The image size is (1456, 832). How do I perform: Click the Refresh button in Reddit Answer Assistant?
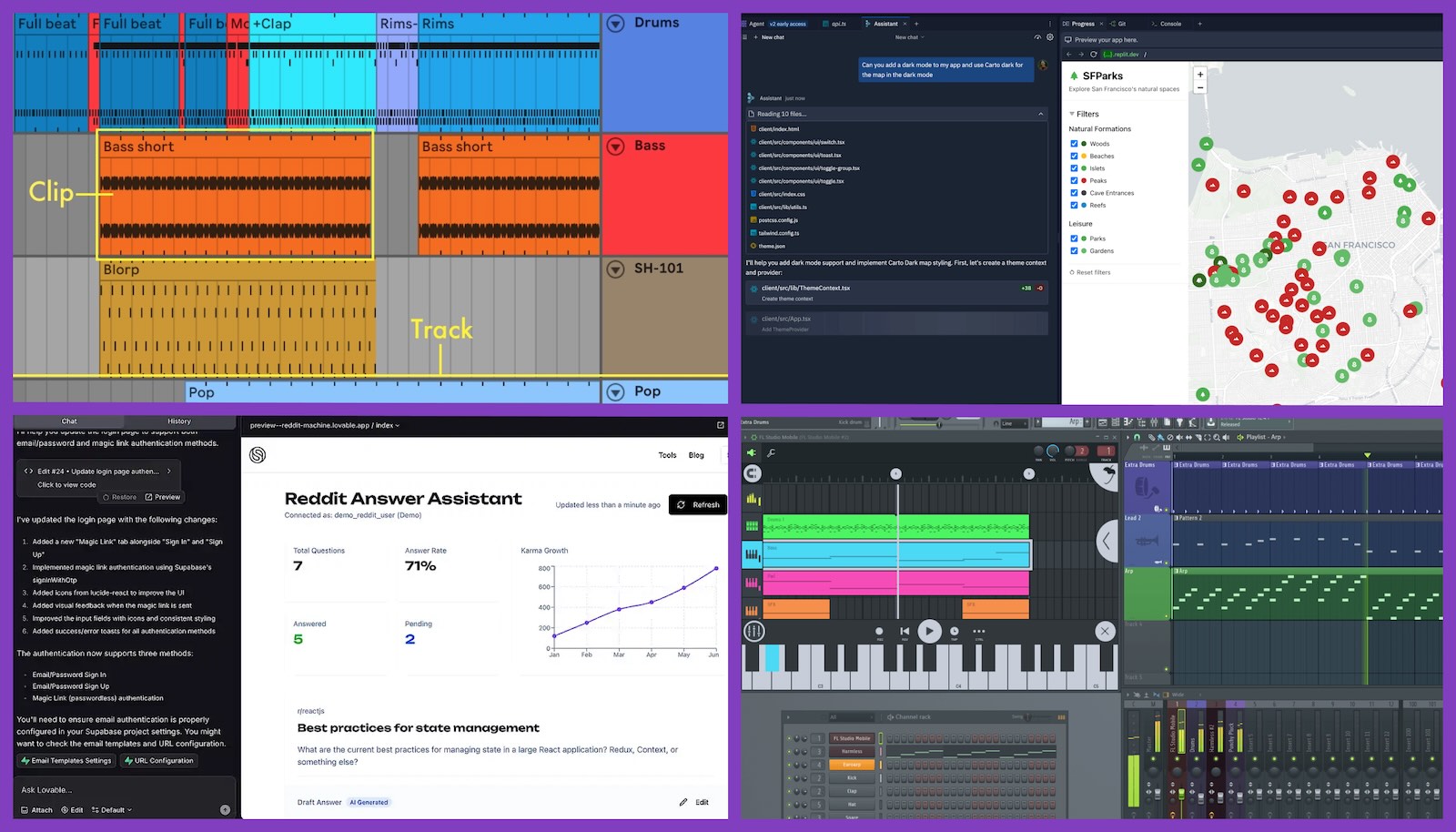point(697,504)
